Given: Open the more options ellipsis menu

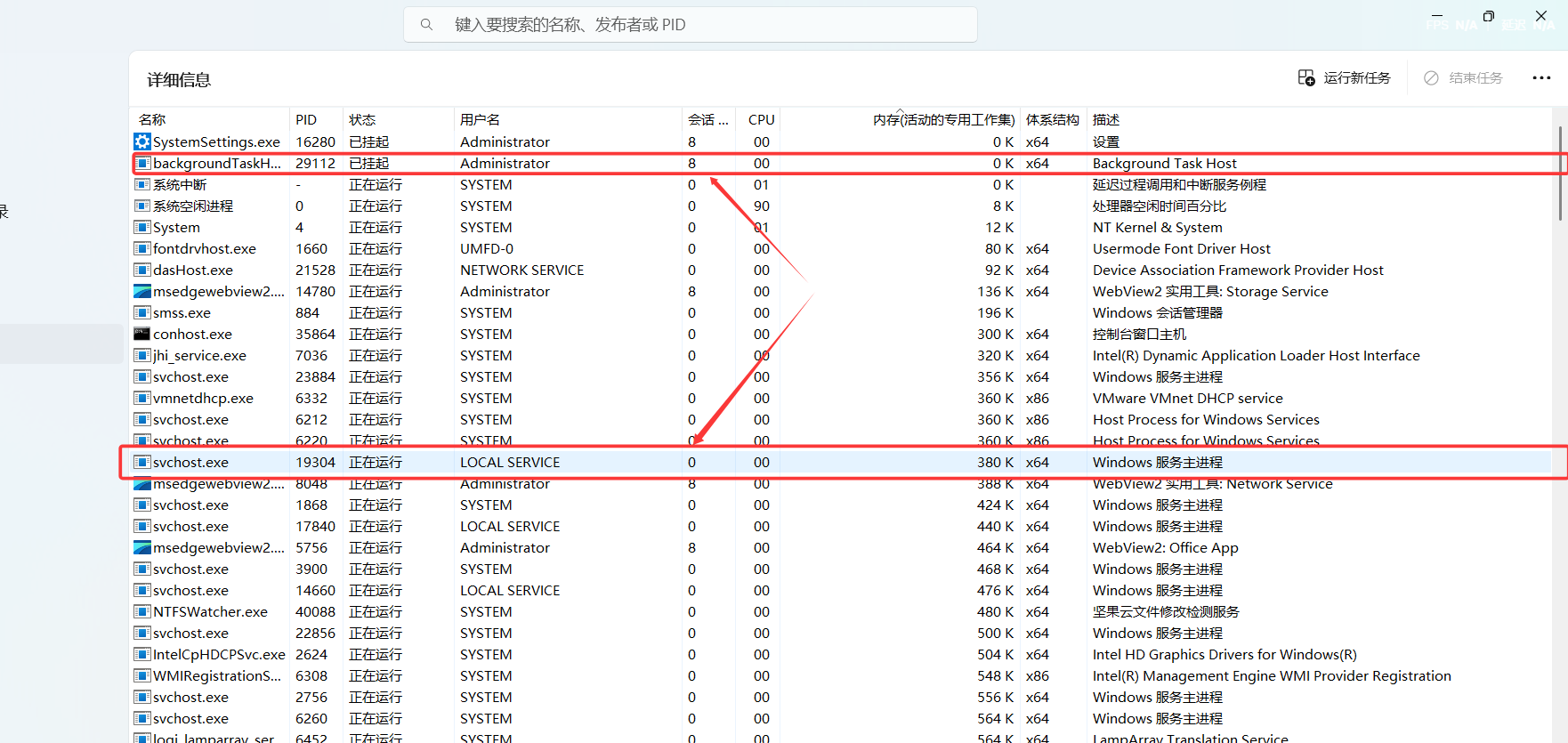Looking at the screenshot, I should pyautogui.click(x=1541, y=78).
